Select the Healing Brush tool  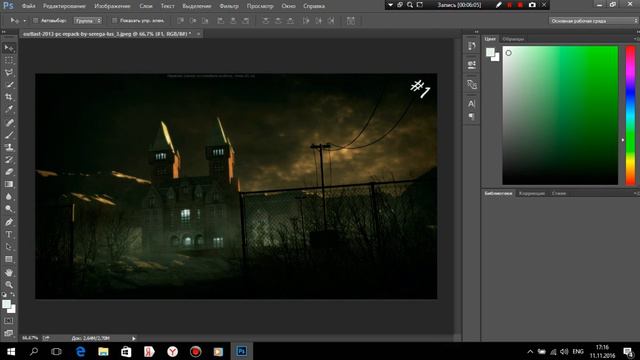point(9,122)
